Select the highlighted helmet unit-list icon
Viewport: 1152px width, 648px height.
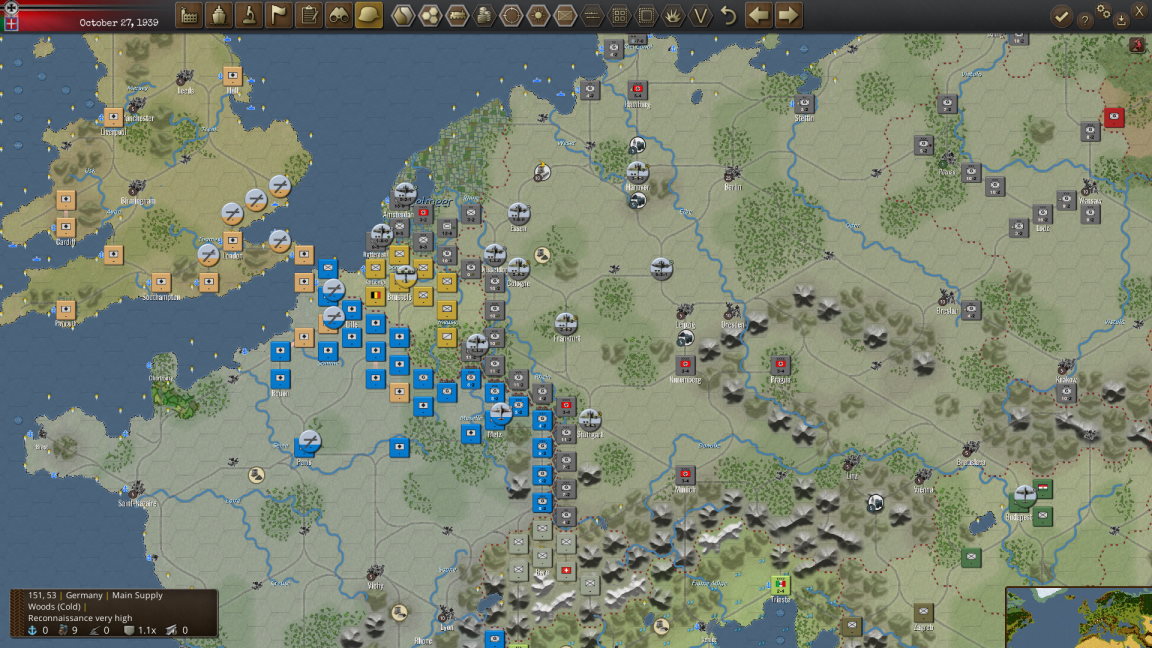pos(369,15)
